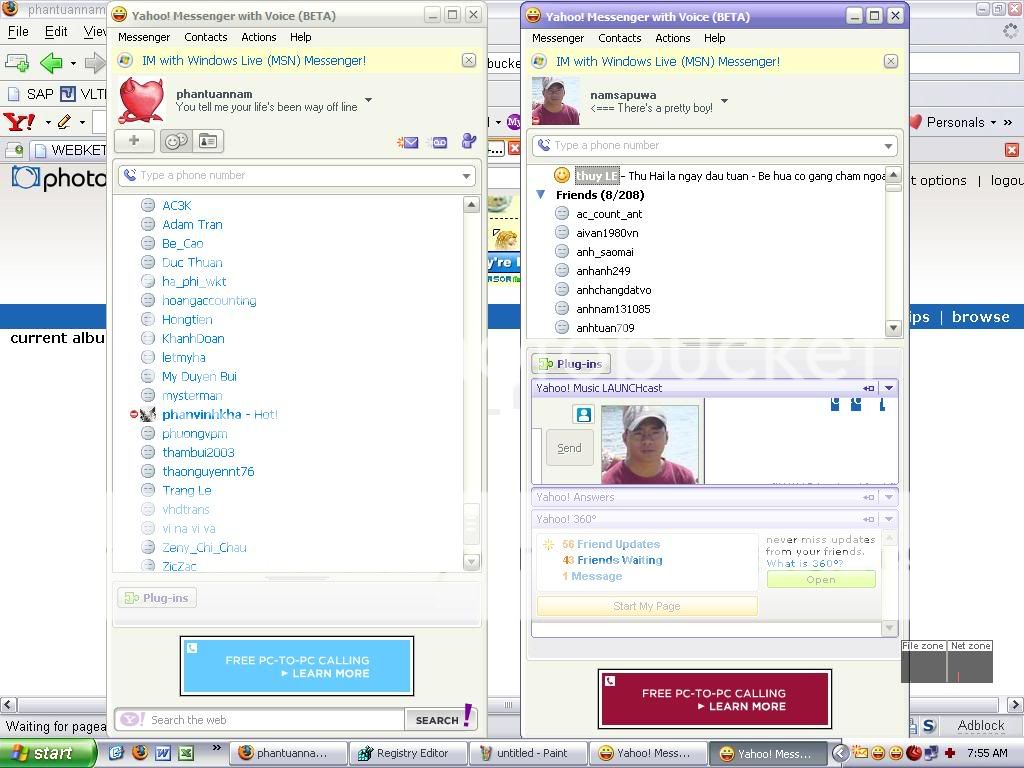The height and width of the screenshot is (768, 1024).
Task: Click the phanvinhkha contact avatar icon
Action: tap(148, 415)
